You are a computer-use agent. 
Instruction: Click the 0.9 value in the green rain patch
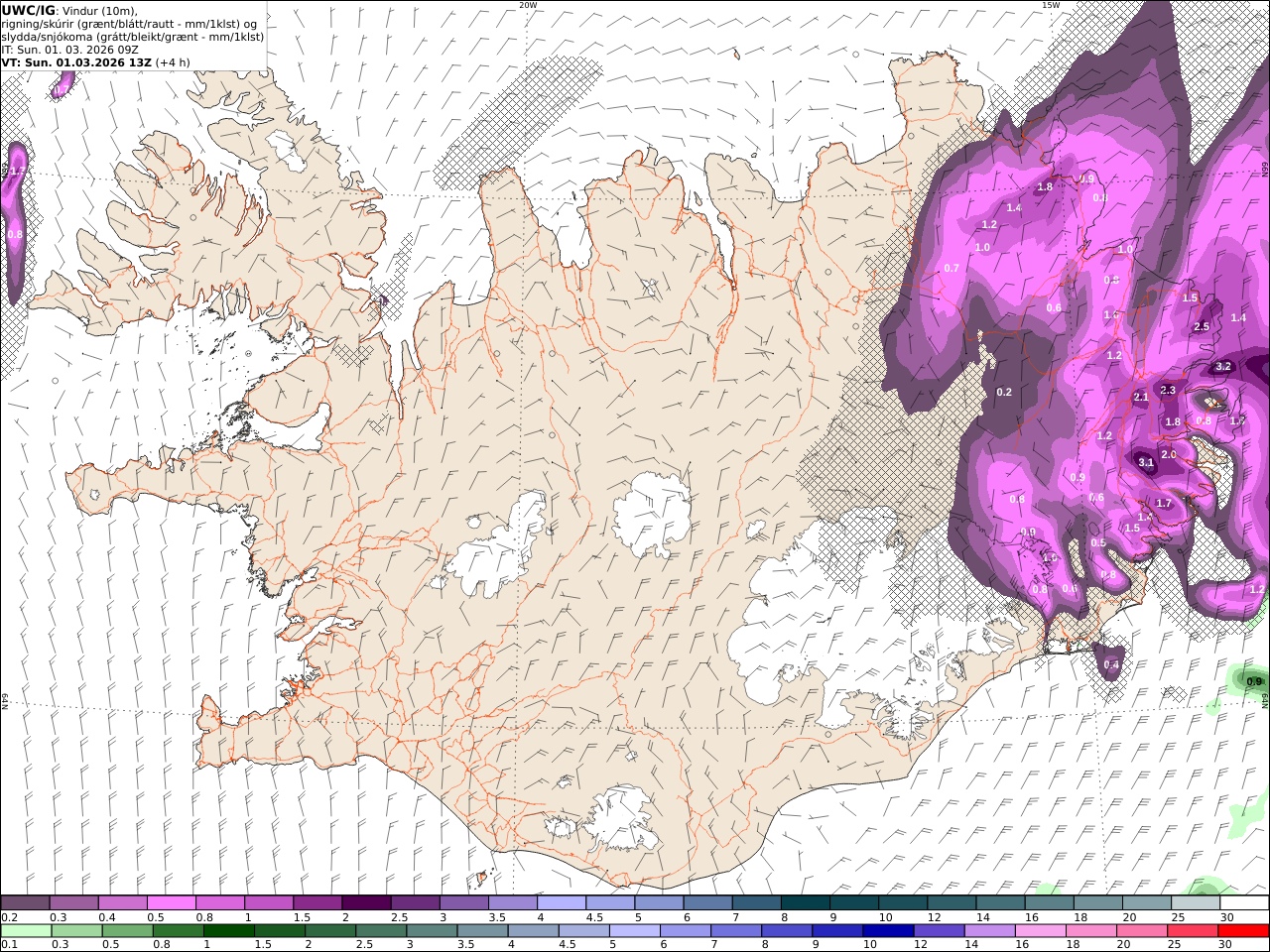1254,681
